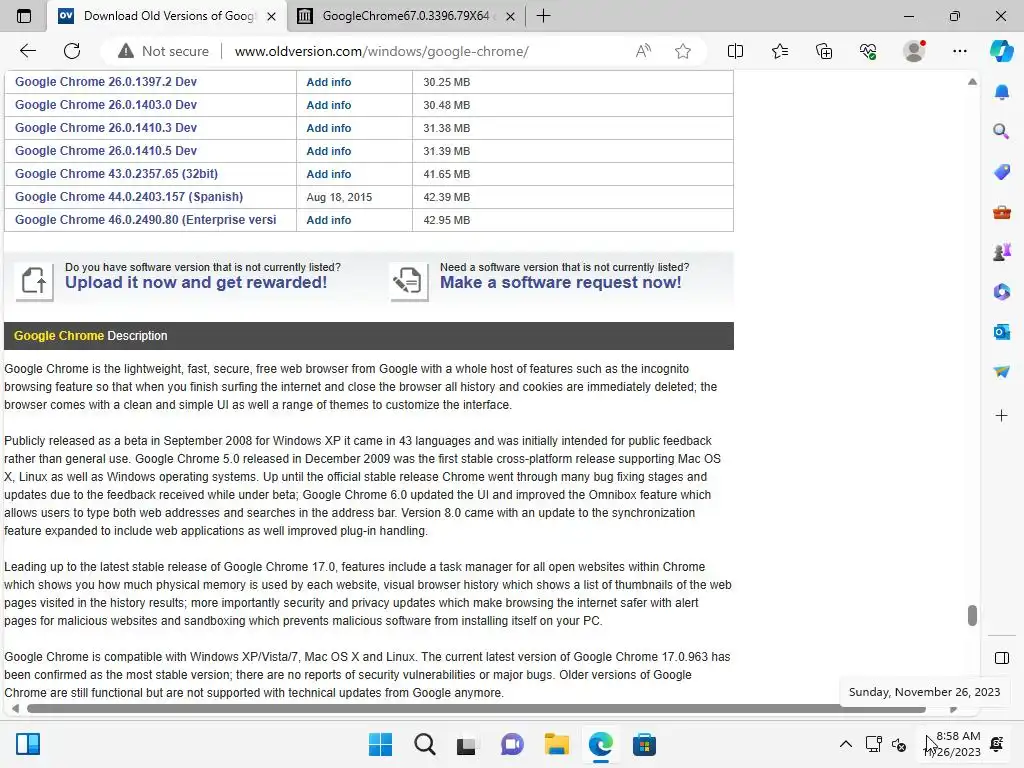Image resolution: width=1024 pixels, height=768 pixels.
Task: Open Copilot icon in Edge toolbar
Action: [1002, 51]
